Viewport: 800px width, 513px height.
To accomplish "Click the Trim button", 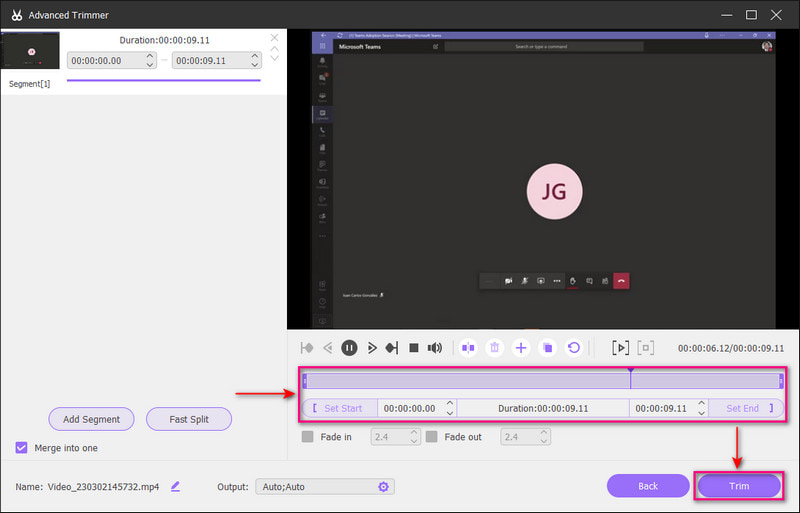I will [739, 486].
